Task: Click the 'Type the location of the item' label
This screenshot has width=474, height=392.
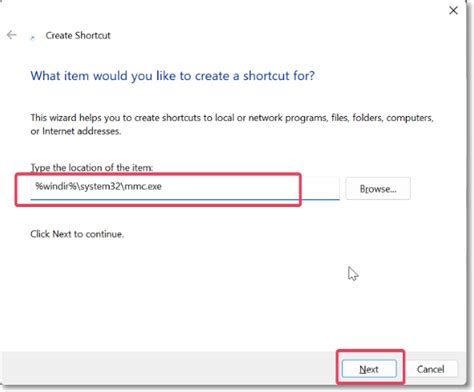Action: (x=92, y=167)
